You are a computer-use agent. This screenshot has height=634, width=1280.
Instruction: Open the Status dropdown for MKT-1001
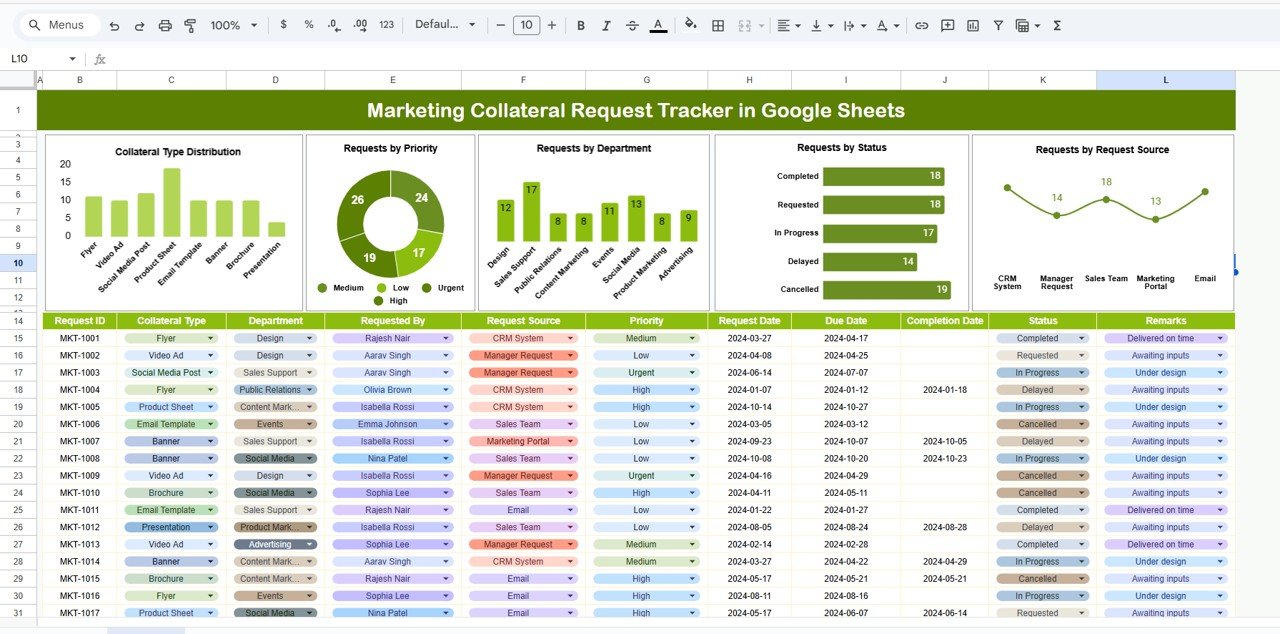(1081, 338)
